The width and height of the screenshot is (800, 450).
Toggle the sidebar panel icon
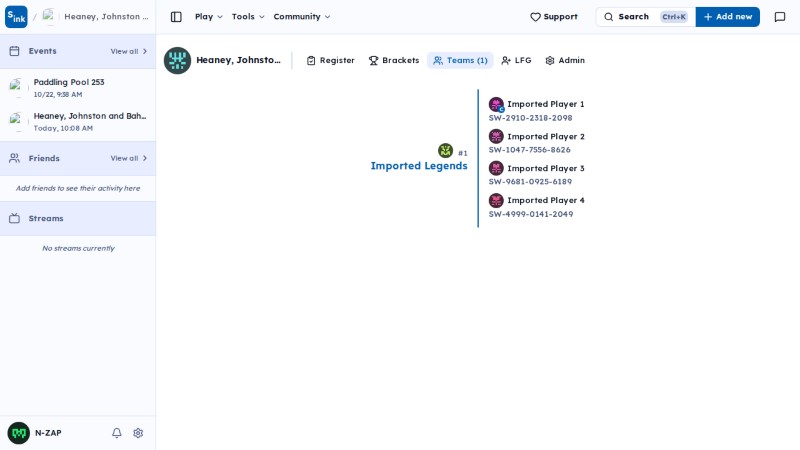pyautogui.click(x=176, y=17)
